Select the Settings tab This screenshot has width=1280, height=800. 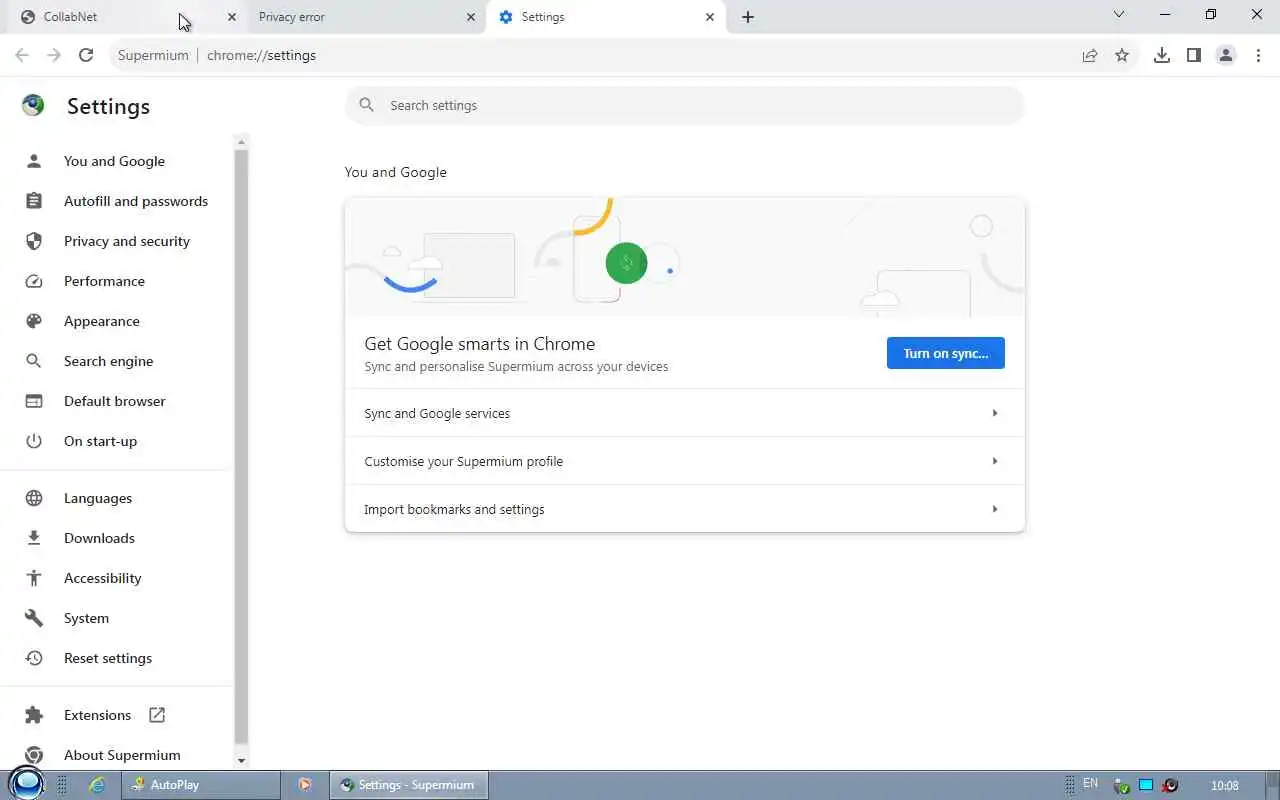(606, 17)
